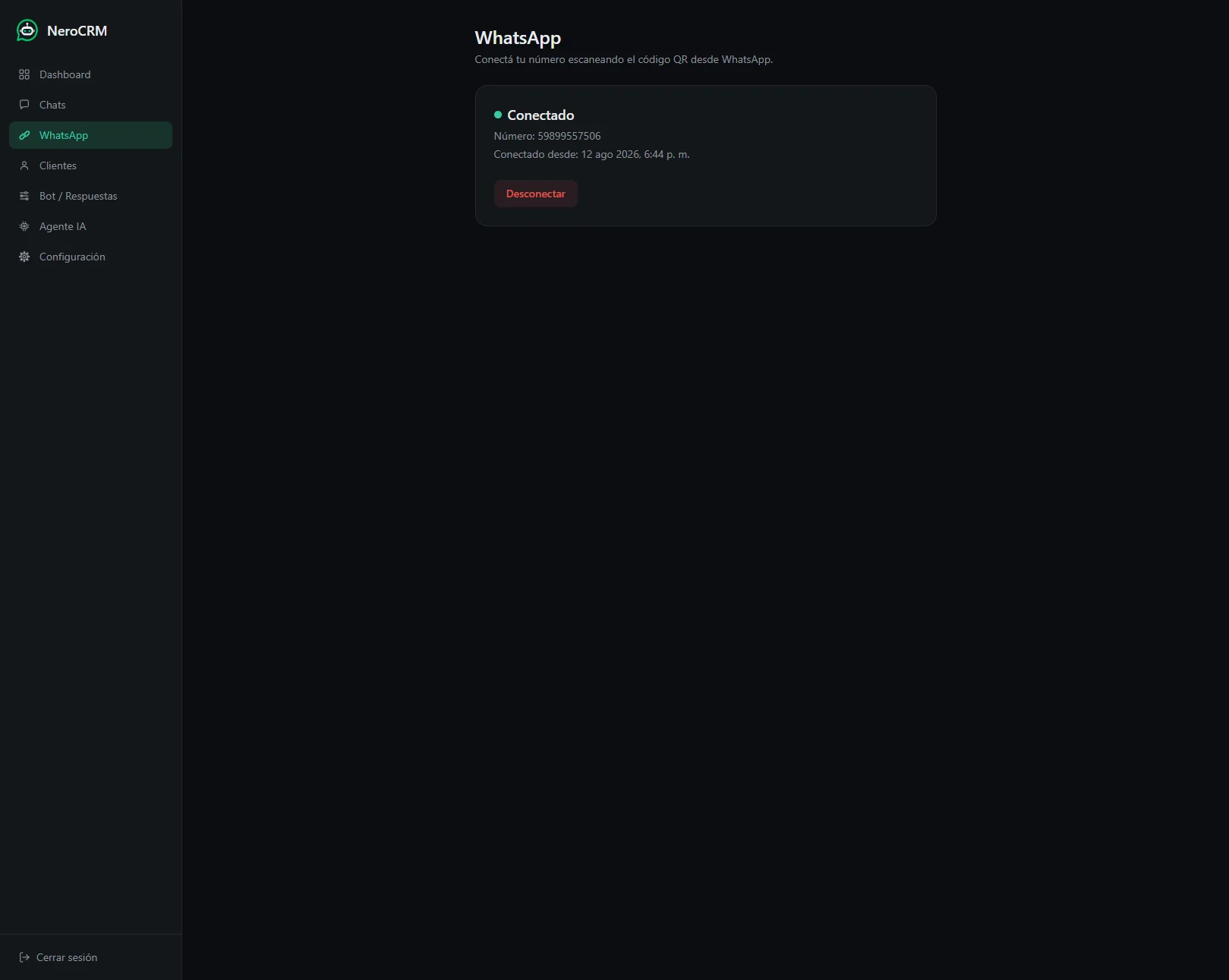The height and width of the screenshot is (980, 1229).
Task: Click the Conectado status text
Action: click(x=540, y=115)
